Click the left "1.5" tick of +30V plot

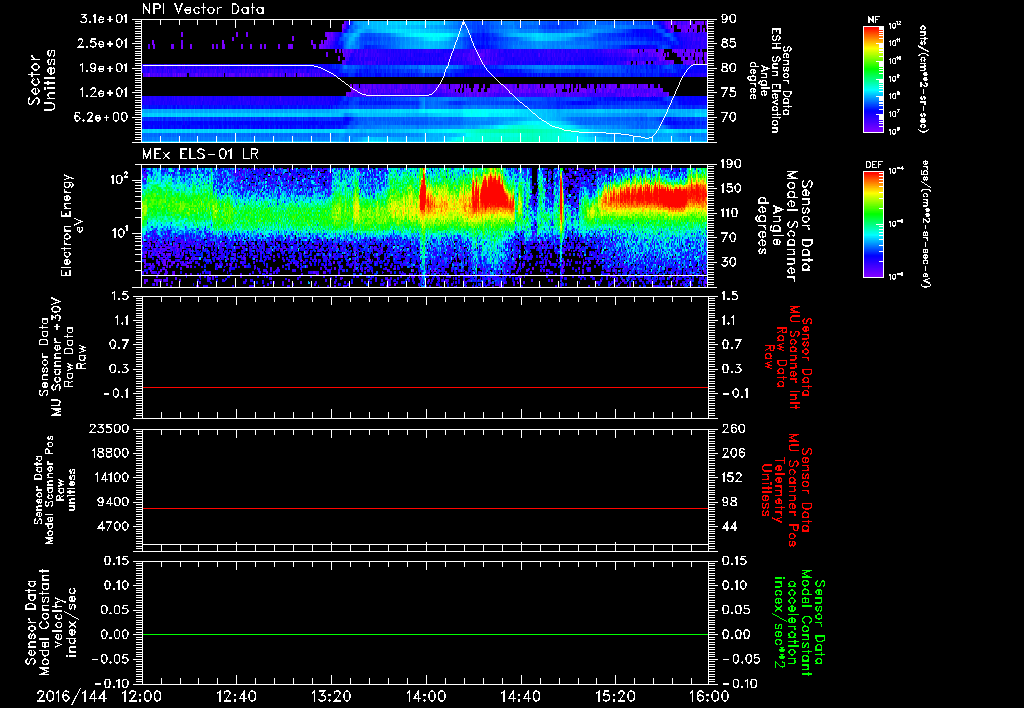pos(120,296)
